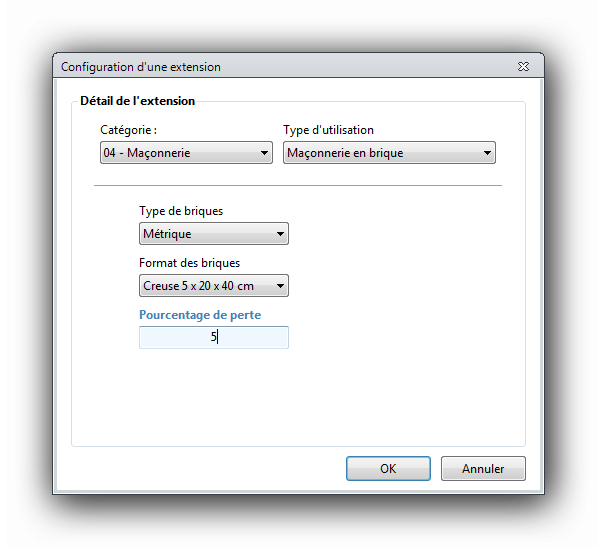The width and height of the screenshot is (597, 547).
Task: Click the blue Pourcentage de perte label
Action: (x=200, y=315)
